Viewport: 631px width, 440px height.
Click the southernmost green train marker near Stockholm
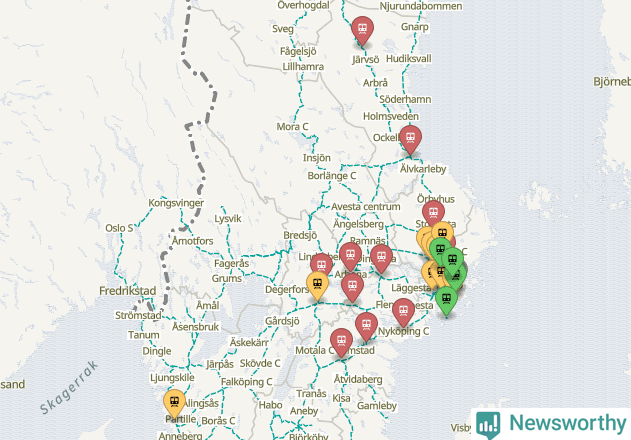pyautogui.click(x=446, y=301)
